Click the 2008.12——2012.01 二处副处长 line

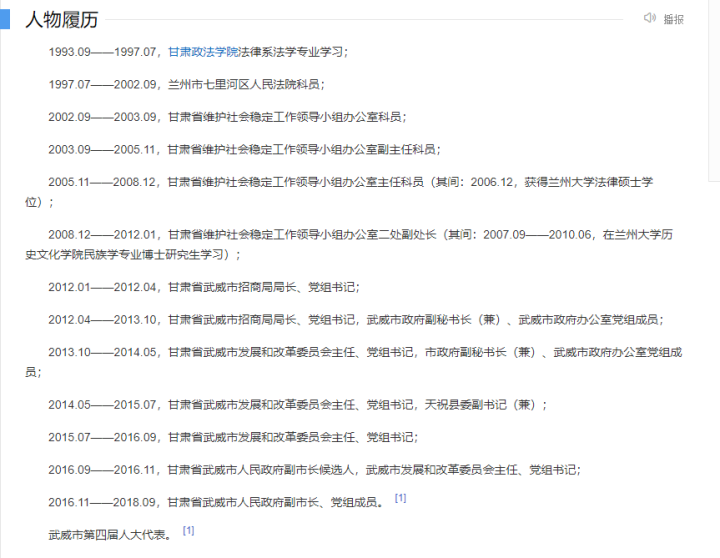click(360, 235)
